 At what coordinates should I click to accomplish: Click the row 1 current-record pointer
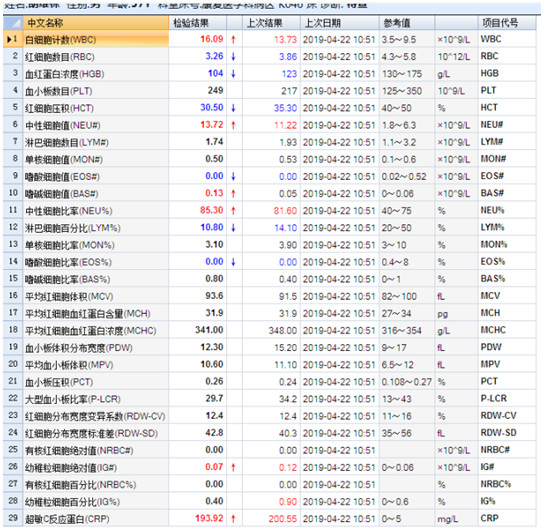tap(9, 39)
